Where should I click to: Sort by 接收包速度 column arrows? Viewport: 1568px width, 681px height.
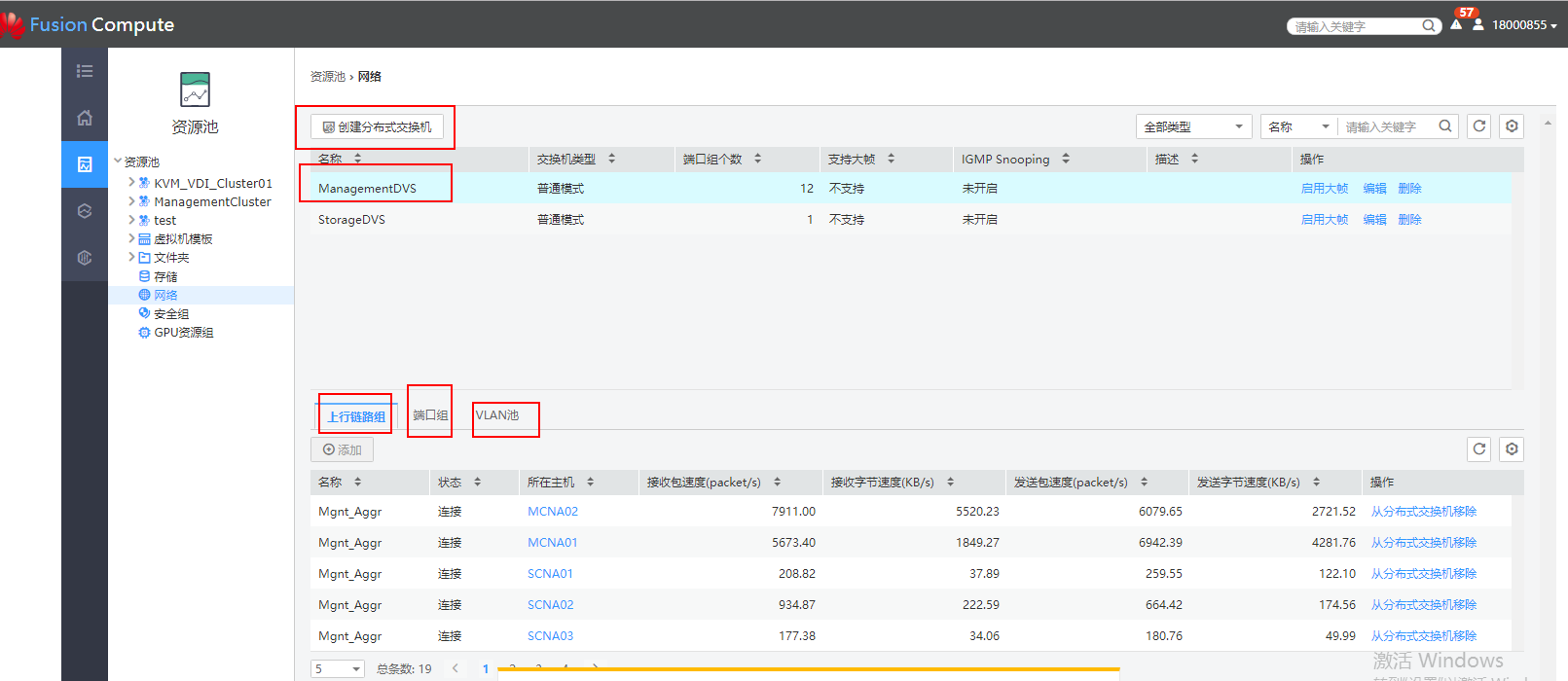(x=777, y=482)
